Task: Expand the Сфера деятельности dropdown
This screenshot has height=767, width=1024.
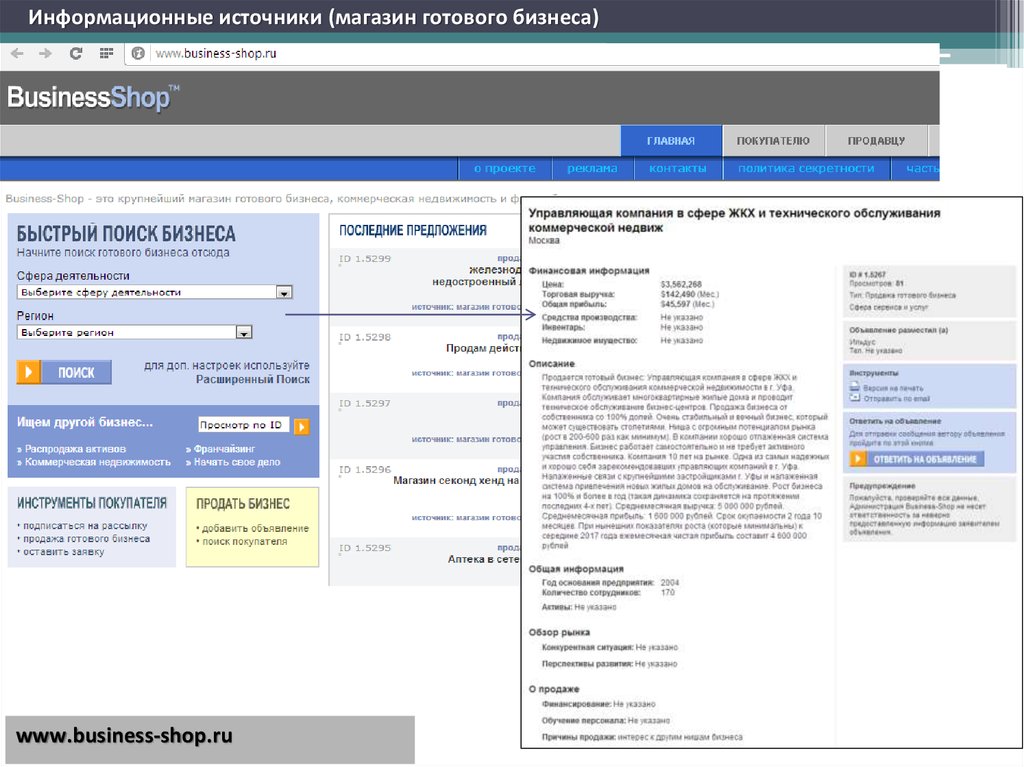Action: 284,293
